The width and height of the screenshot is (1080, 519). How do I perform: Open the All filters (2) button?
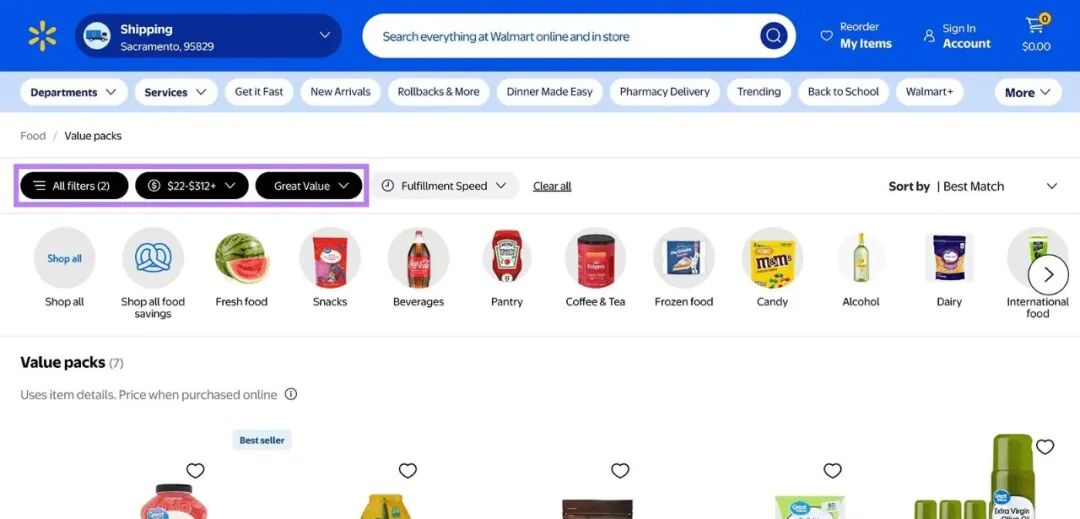coord(74,186)
